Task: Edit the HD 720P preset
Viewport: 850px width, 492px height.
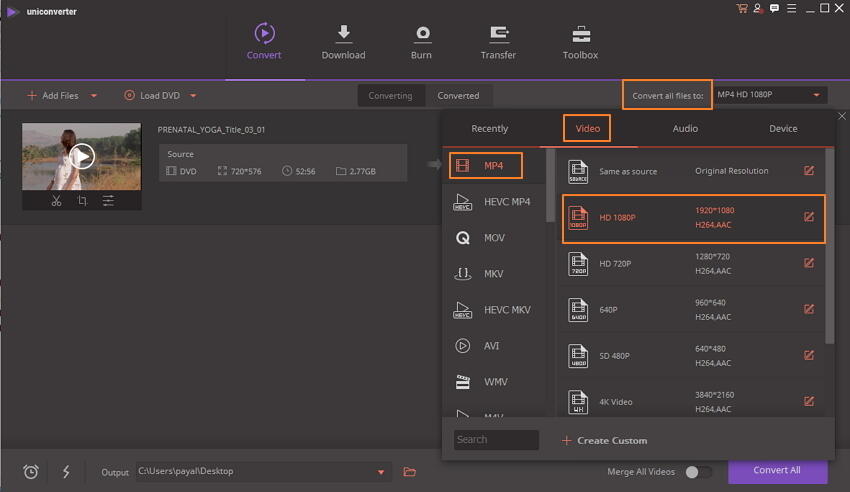Action: pyautogui.click(x=809, y=263)
